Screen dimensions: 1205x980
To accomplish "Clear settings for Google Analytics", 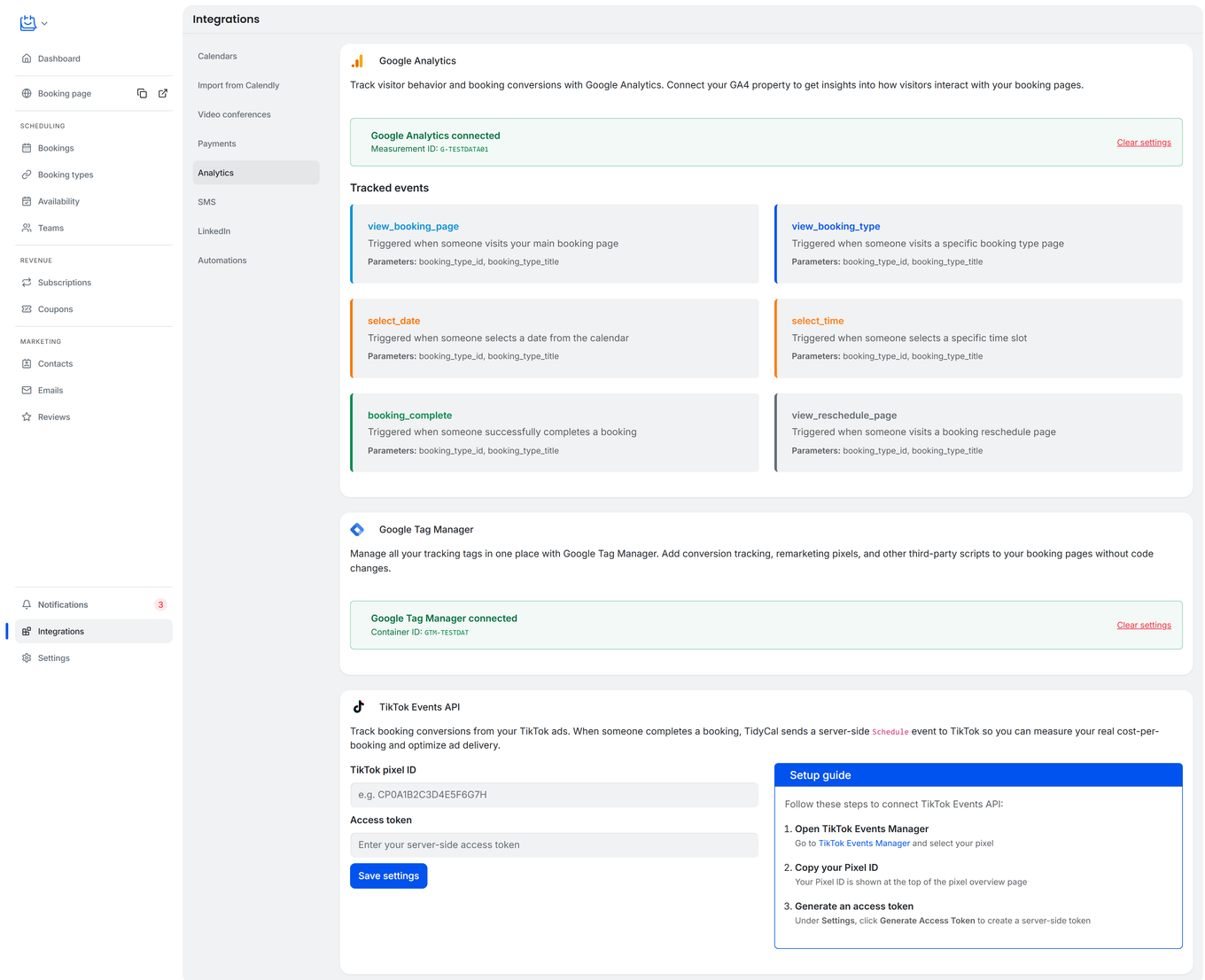I will (1144, 143).
